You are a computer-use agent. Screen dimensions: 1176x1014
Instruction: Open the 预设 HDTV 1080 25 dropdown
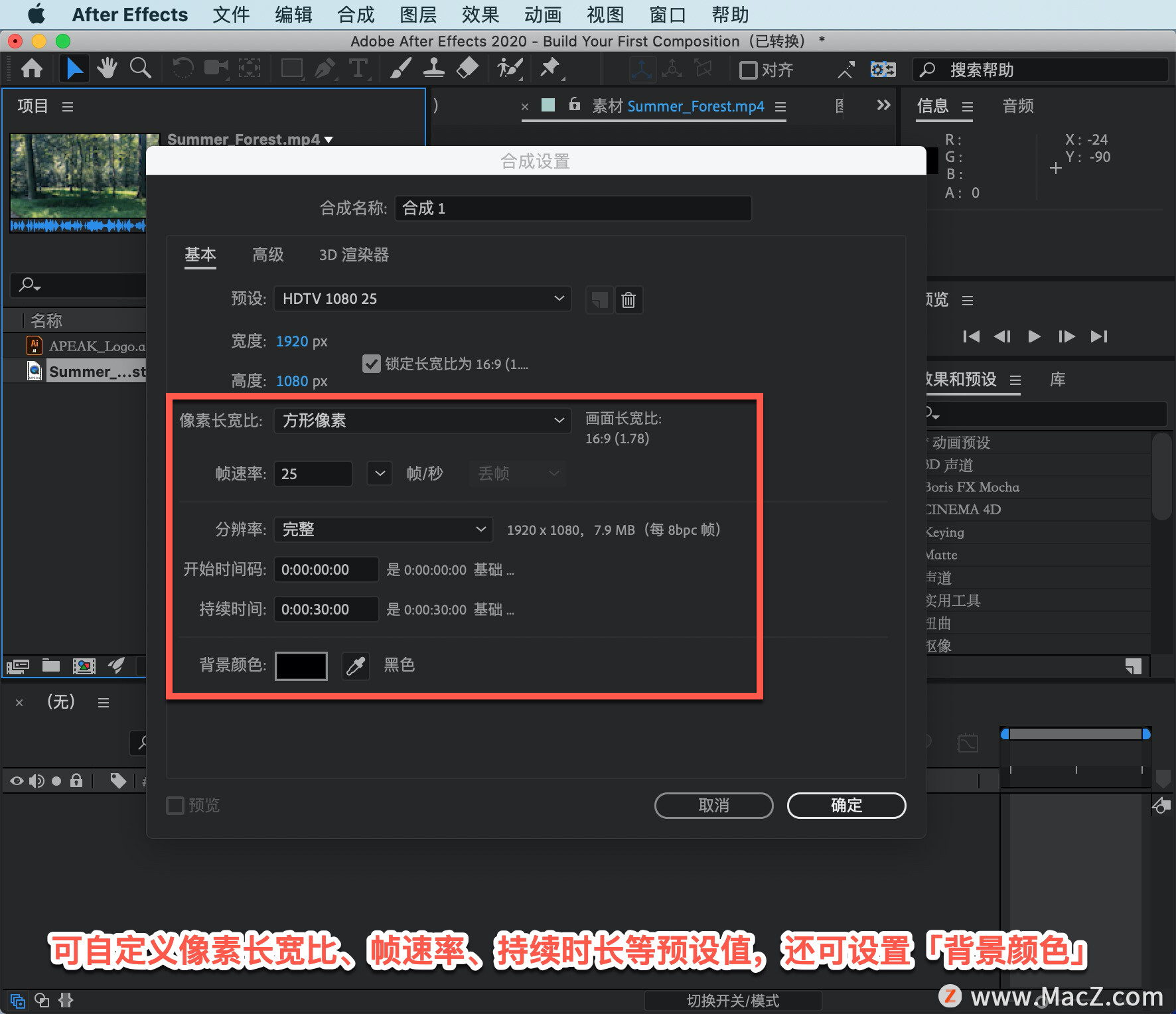click(x=422, y=299)
